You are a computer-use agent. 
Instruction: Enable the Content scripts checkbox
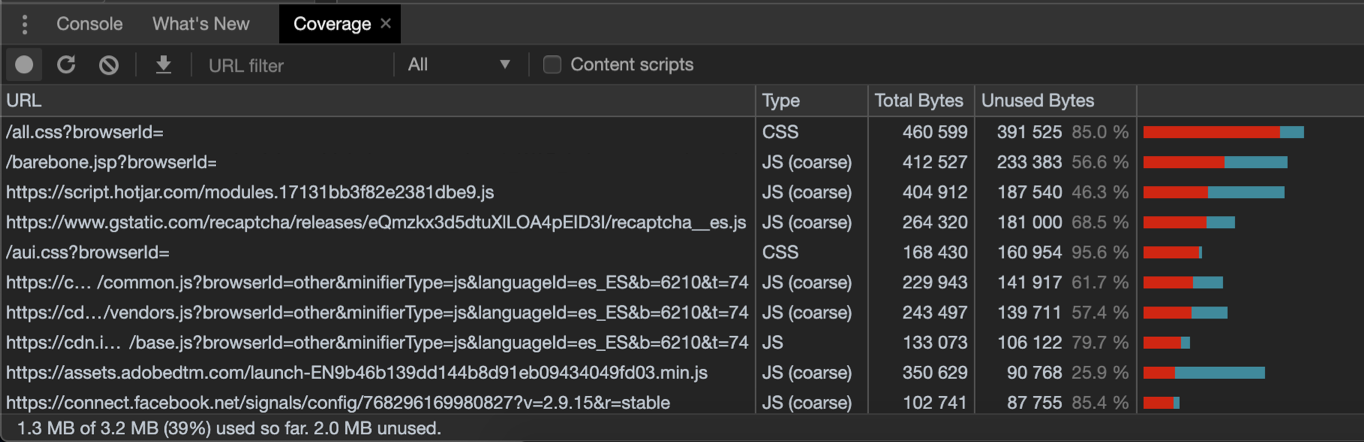click(552, 65)
